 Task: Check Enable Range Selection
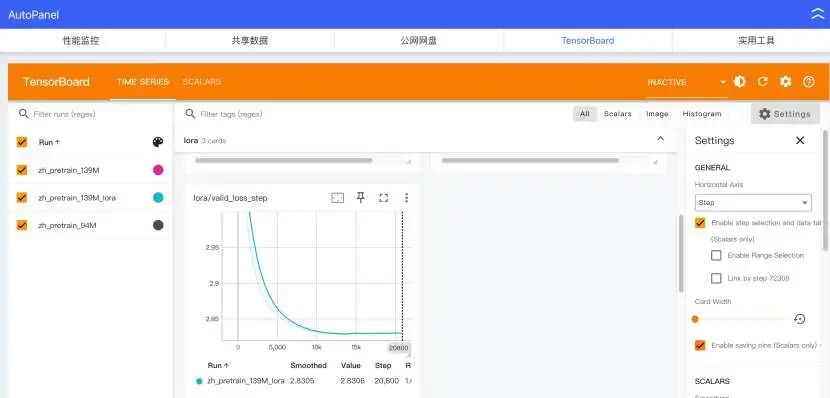coord(716,255)
